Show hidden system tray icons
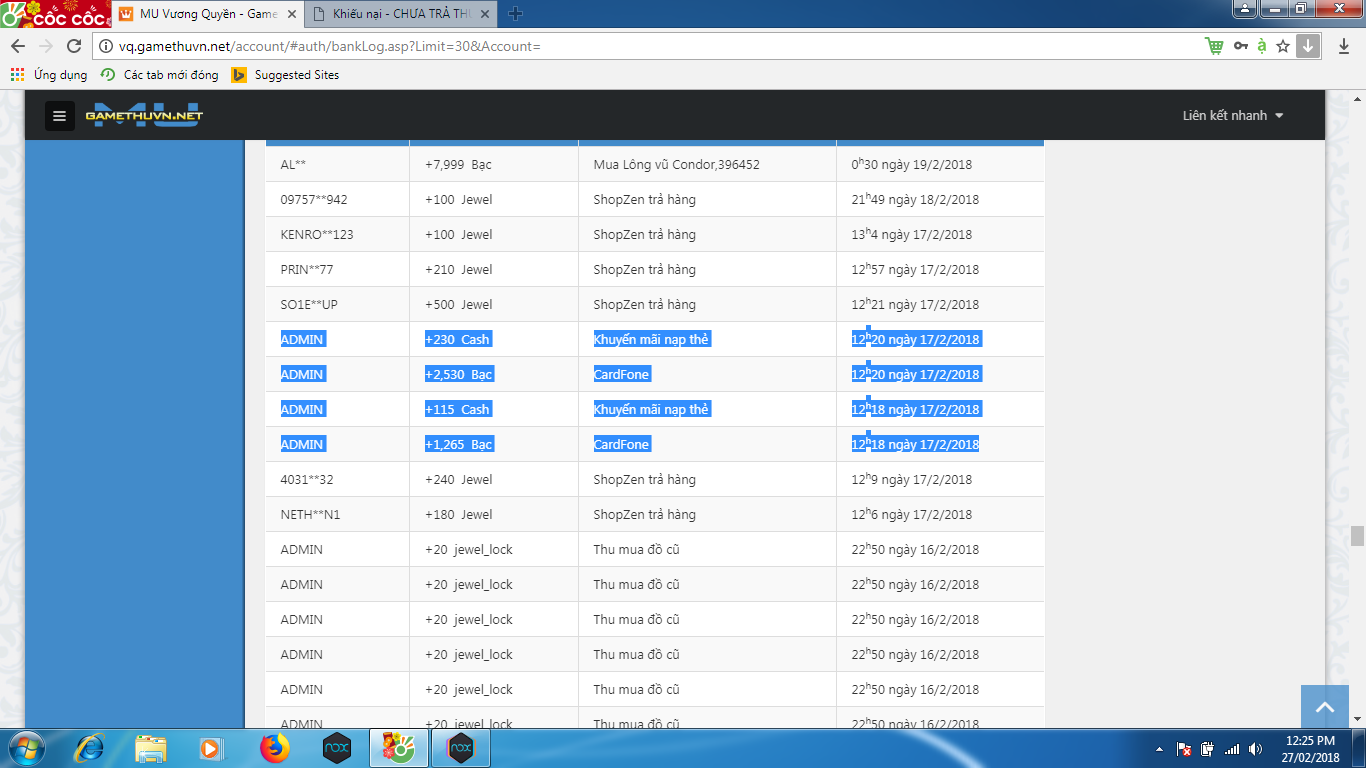 pos(1159,748)
